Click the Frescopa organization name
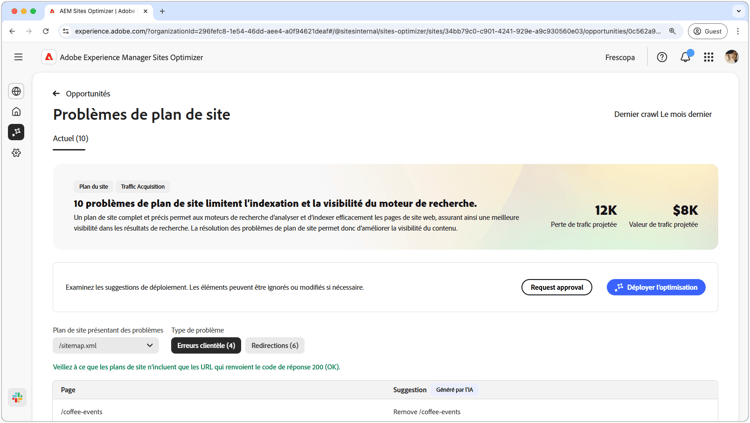 point(620,57)
